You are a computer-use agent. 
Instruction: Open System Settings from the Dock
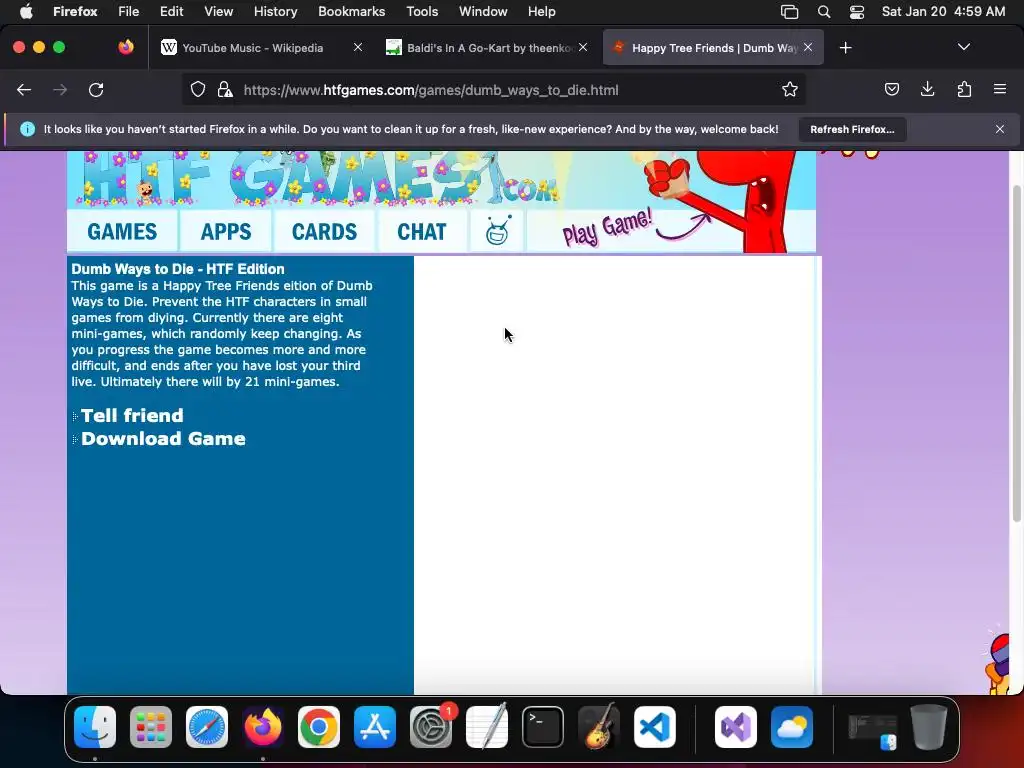pos(431,727)
